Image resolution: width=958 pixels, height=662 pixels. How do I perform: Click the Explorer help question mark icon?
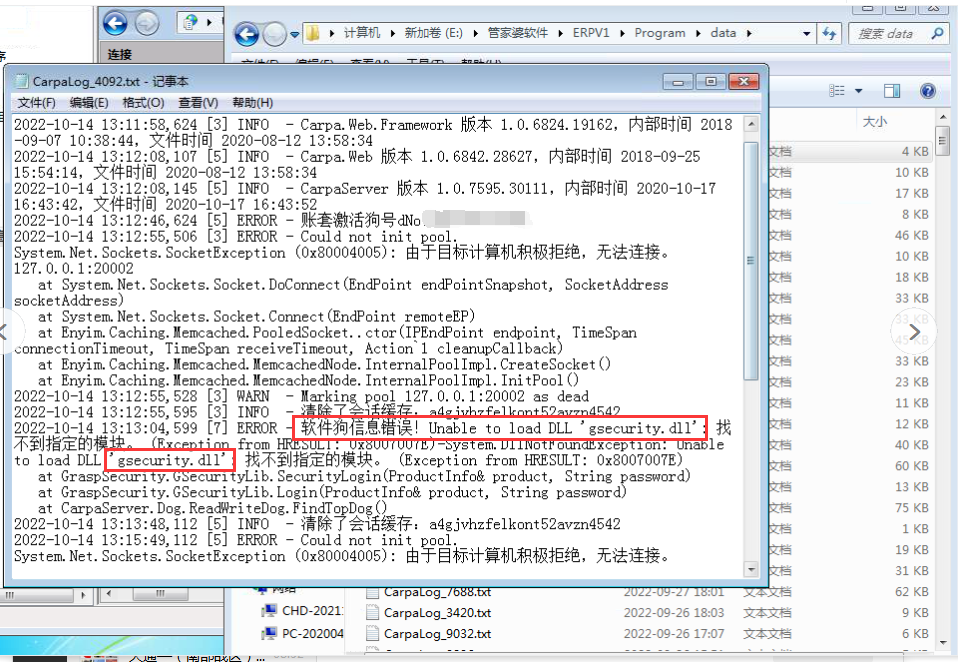(928, 91)
